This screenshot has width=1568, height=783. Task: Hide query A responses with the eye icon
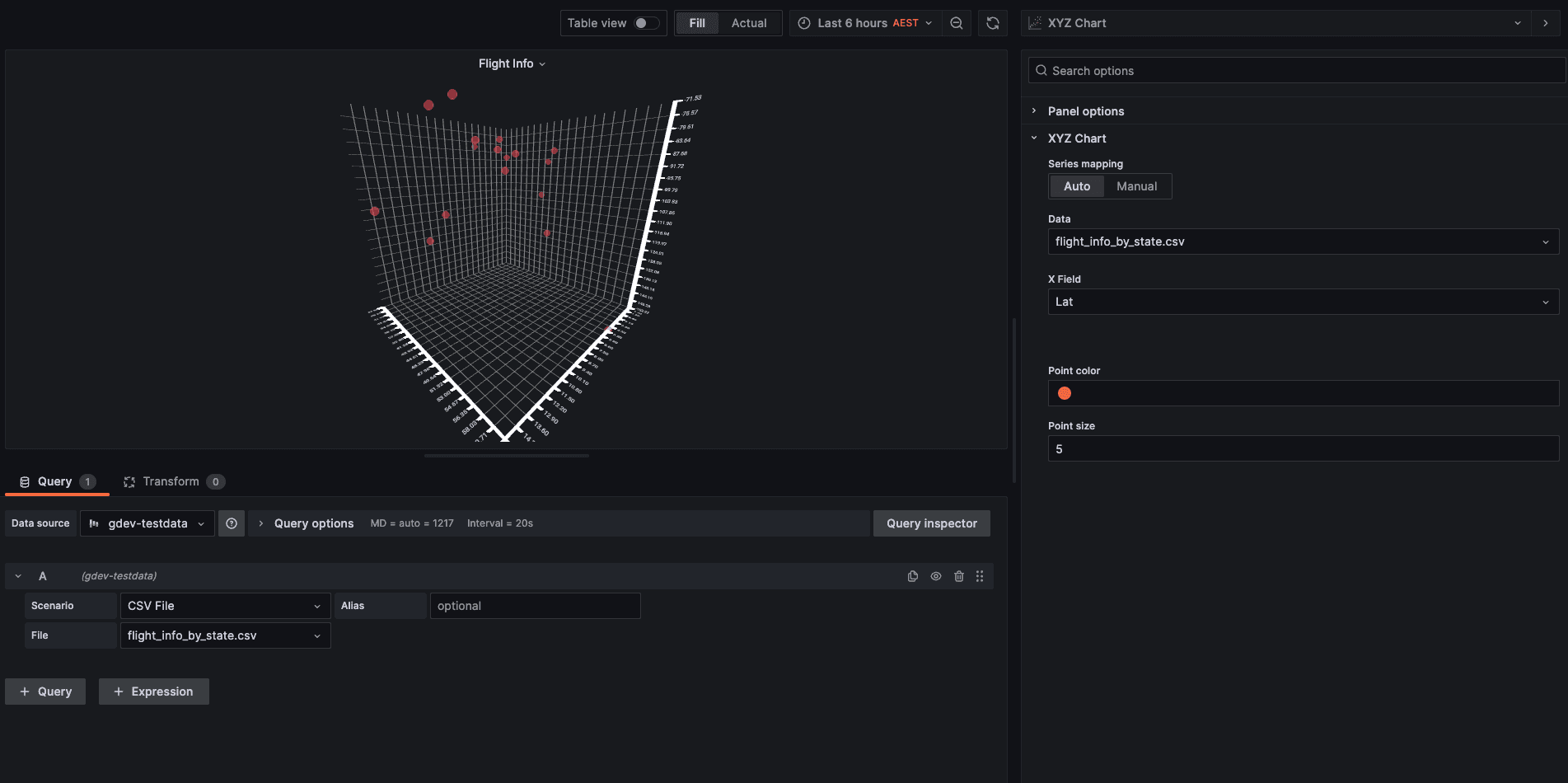[935, 576]
